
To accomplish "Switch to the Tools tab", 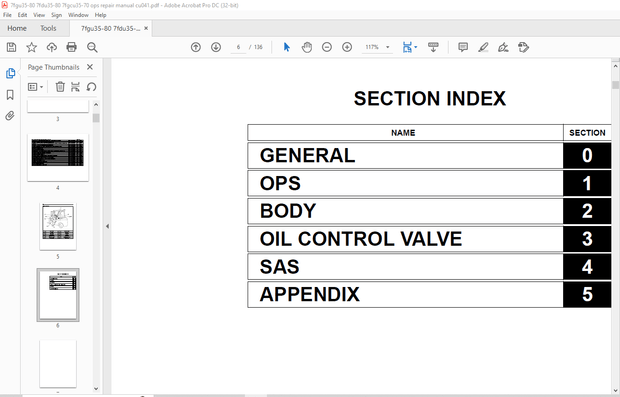I will tap(48, 28).
